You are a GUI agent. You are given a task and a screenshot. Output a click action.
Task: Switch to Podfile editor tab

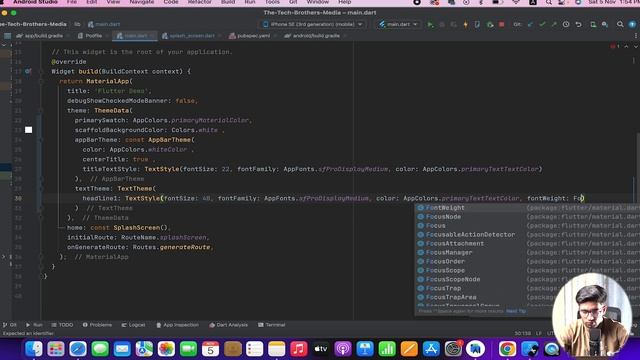93,36
